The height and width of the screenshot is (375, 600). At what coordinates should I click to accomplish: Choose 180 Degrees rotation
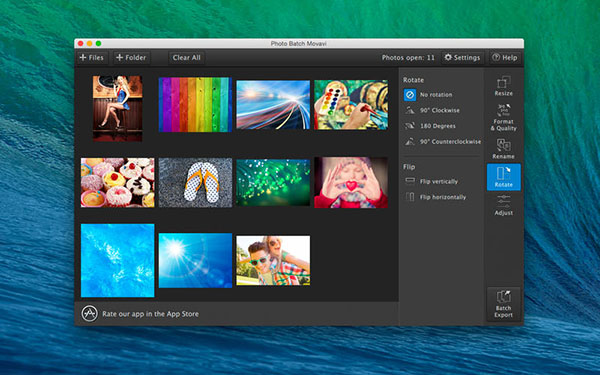click(x=430, y=126)
